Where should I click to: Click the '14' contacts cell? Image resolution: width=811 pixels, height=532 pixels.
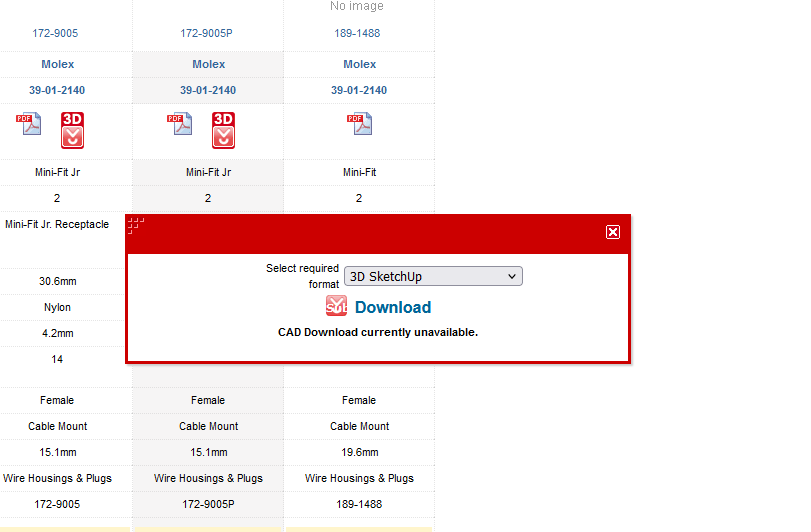(57, 359)
